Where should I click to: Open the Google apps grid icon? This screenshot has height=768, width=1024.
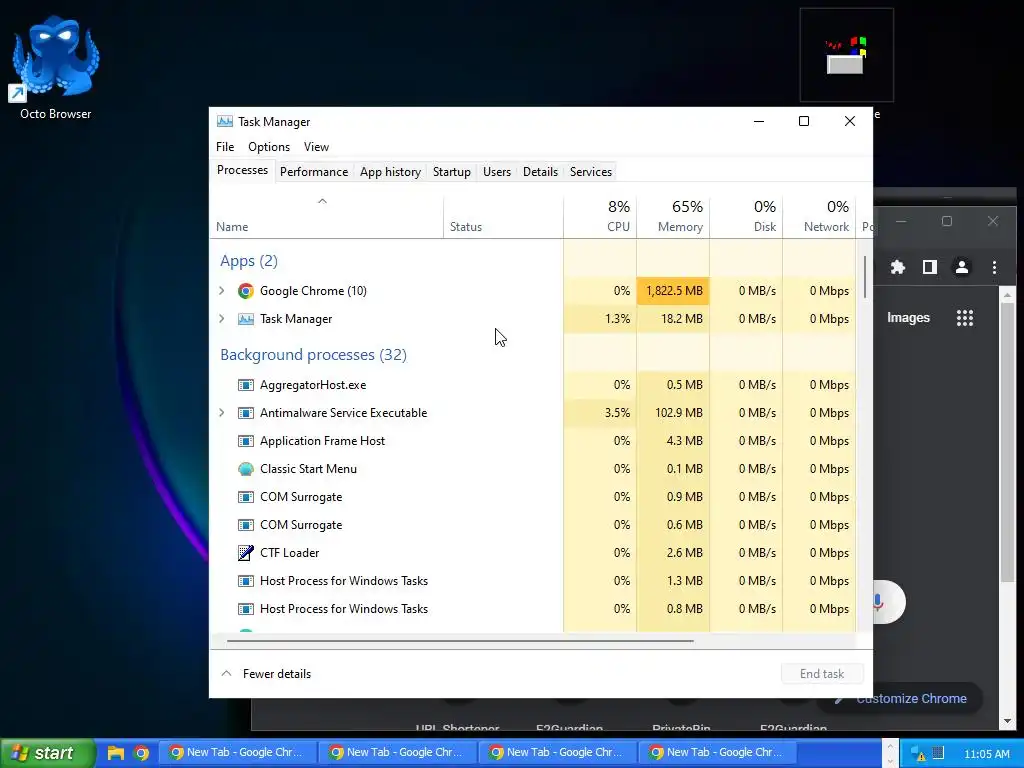(965, 318)
